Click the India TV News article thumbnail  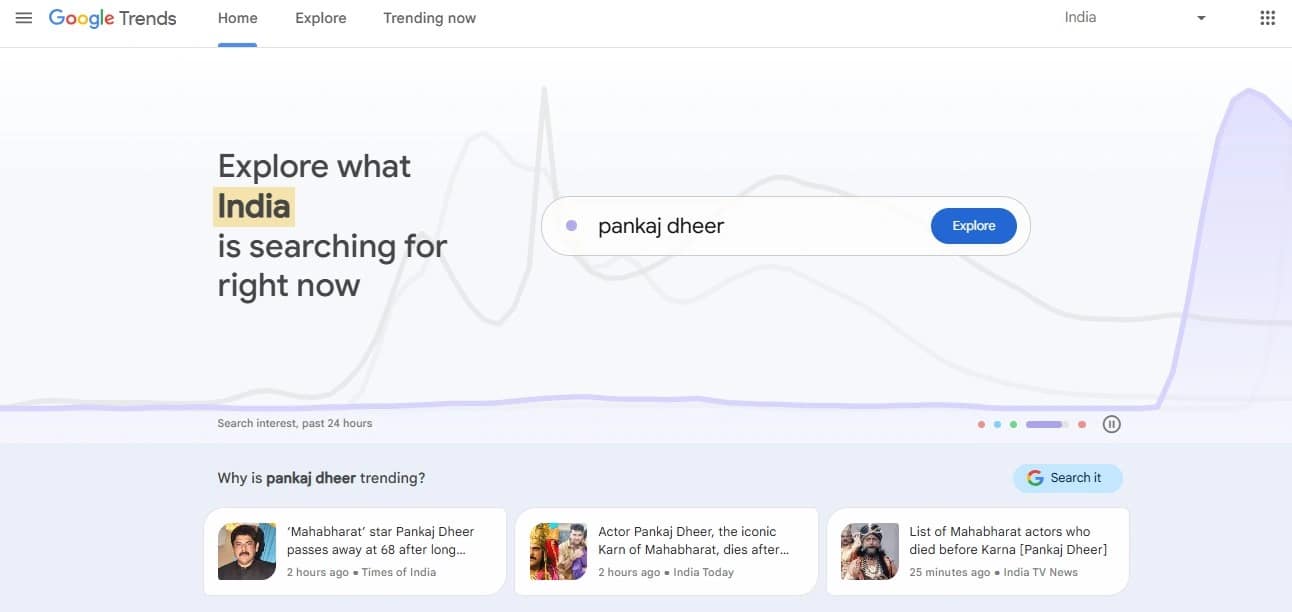(x=868, y=551)
